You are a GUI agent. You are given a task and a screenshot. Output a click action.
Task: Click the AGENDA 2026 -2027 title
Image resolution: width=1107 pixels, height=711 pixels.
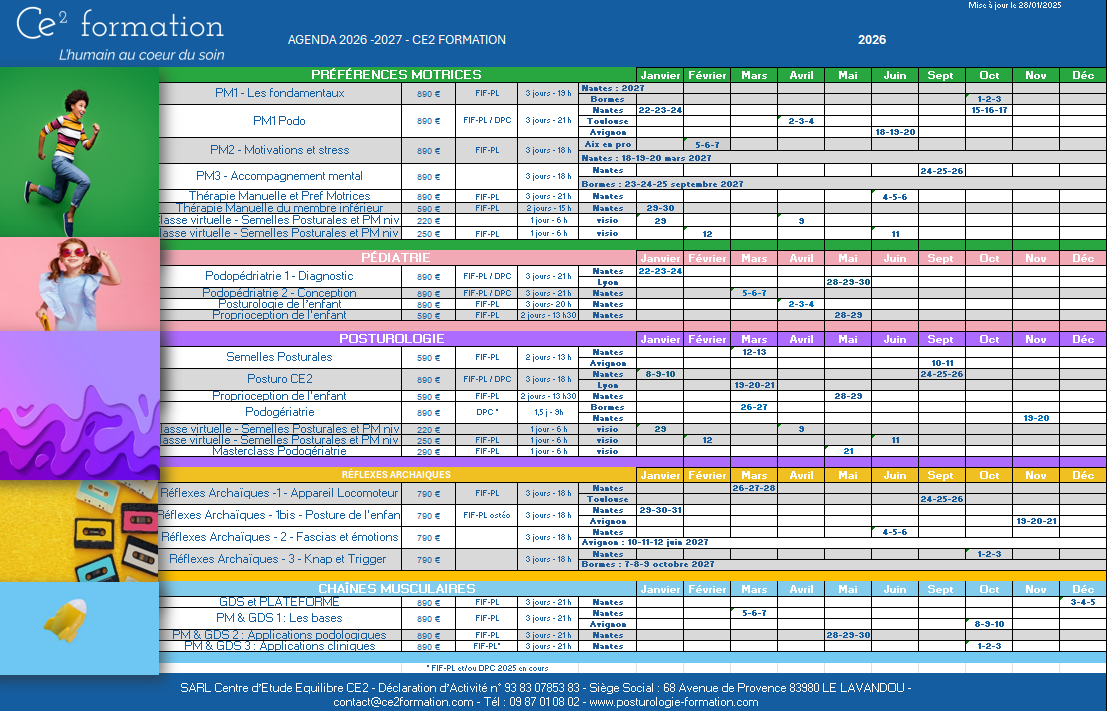(396, 41)
